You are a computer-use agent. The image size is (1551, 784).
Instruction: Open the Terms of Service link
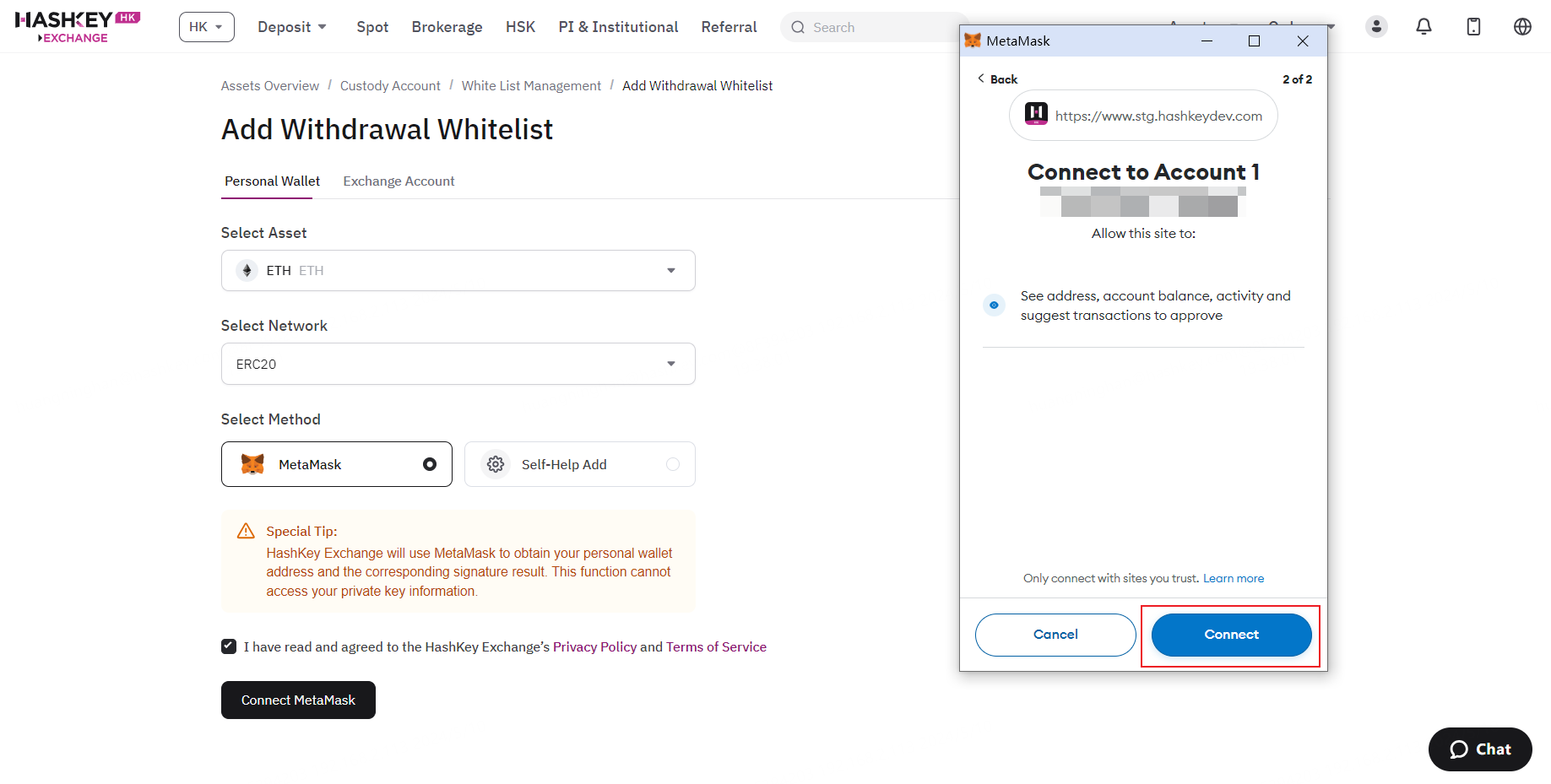(x=716, y=646)
